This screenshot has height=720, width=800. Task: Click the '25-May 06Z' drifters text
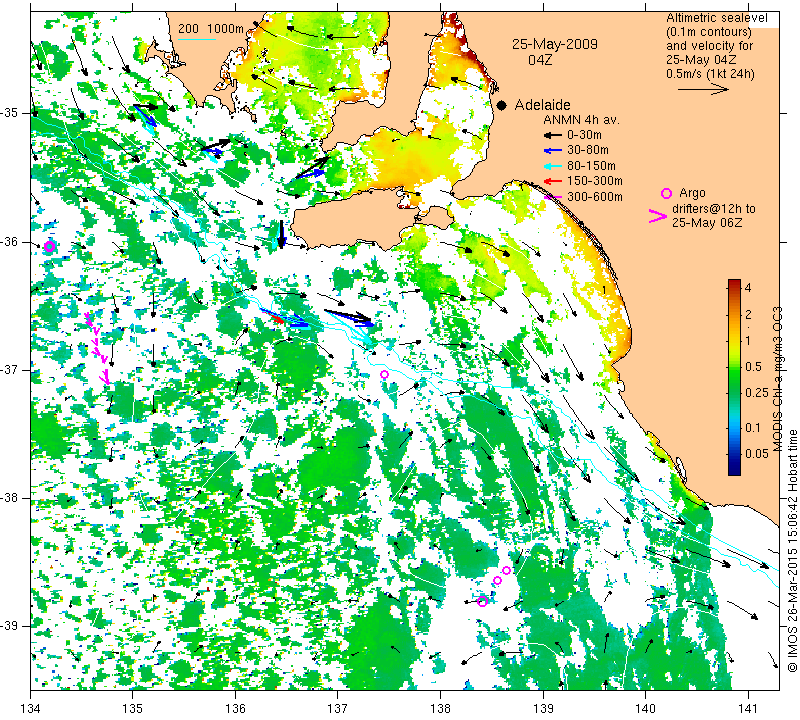[x=707, y=223]
